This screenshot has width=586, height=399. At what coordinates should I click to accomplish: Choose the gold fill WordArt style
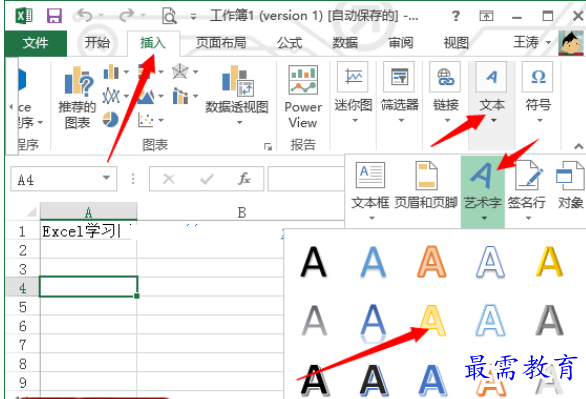coord(549,262)
